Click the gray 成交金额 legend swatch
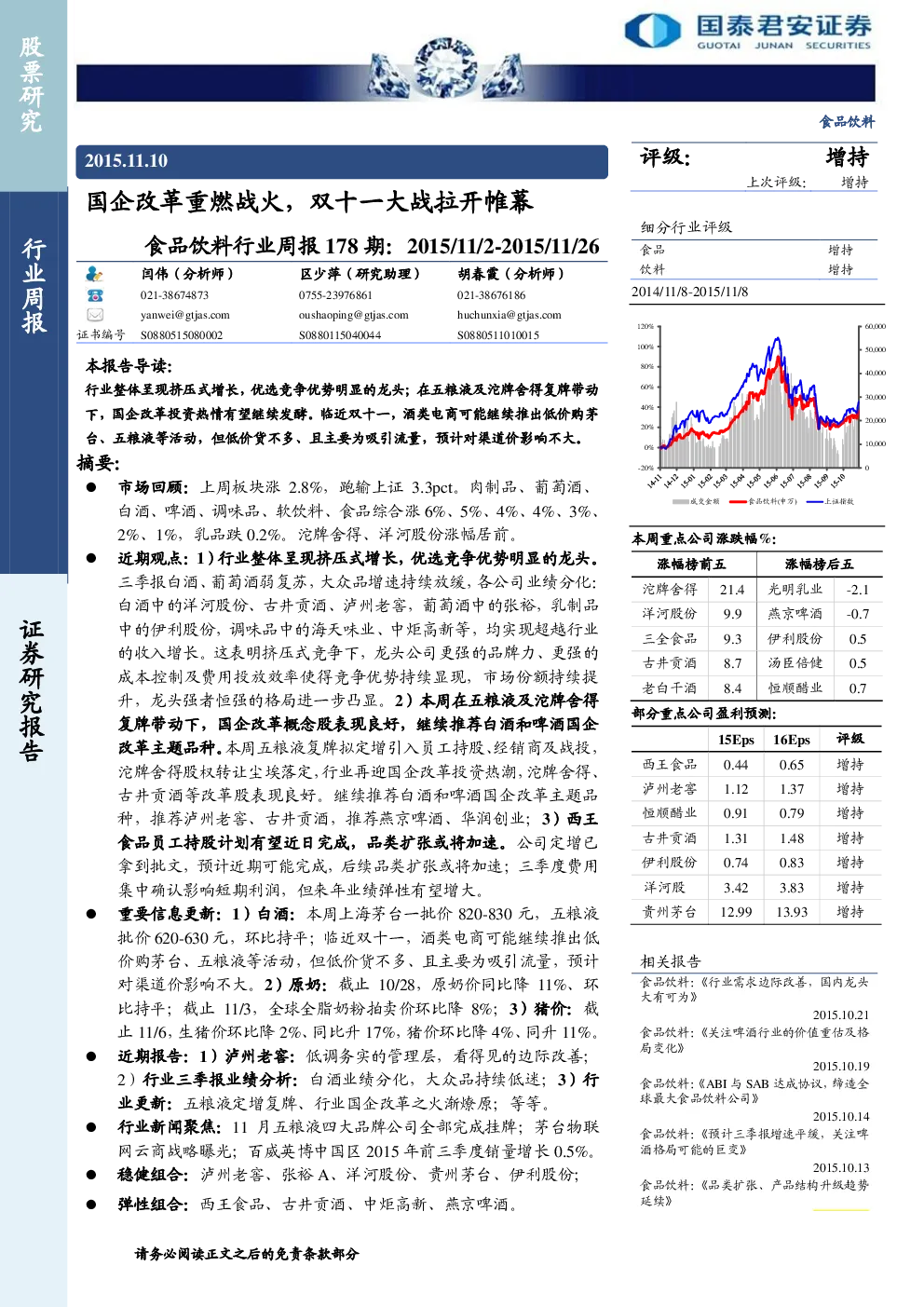Image resolution: width=924 pixels, height=1307 pixels. point(681,501)
